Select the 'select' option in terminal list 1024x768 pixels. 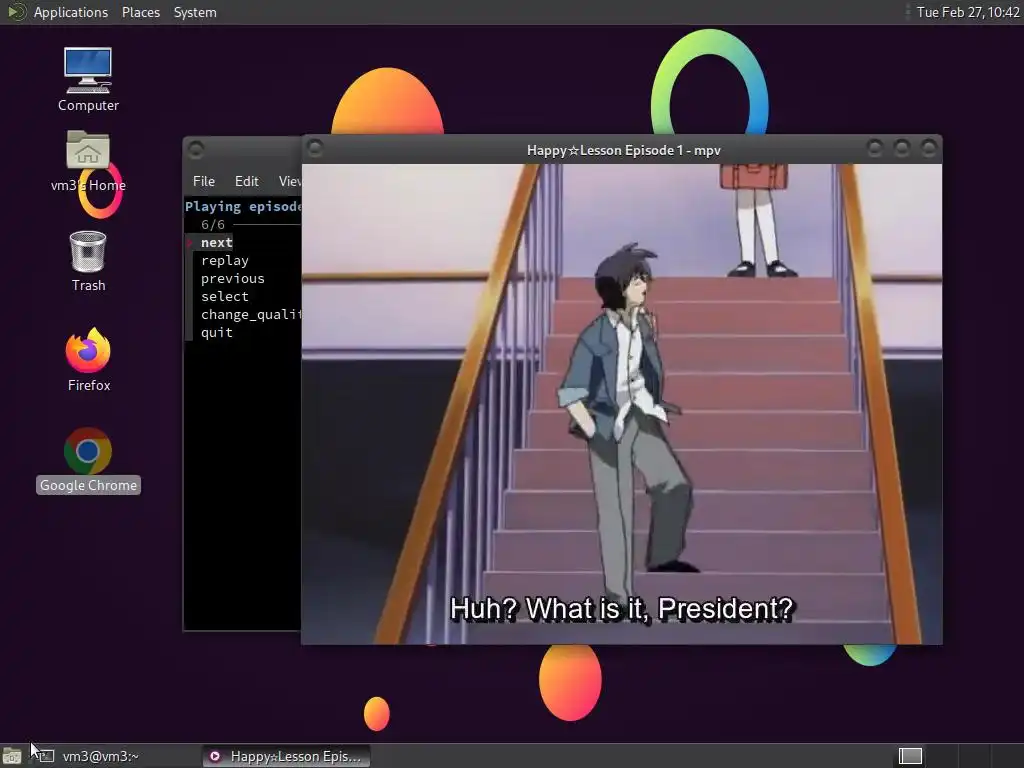pos(225,296)
